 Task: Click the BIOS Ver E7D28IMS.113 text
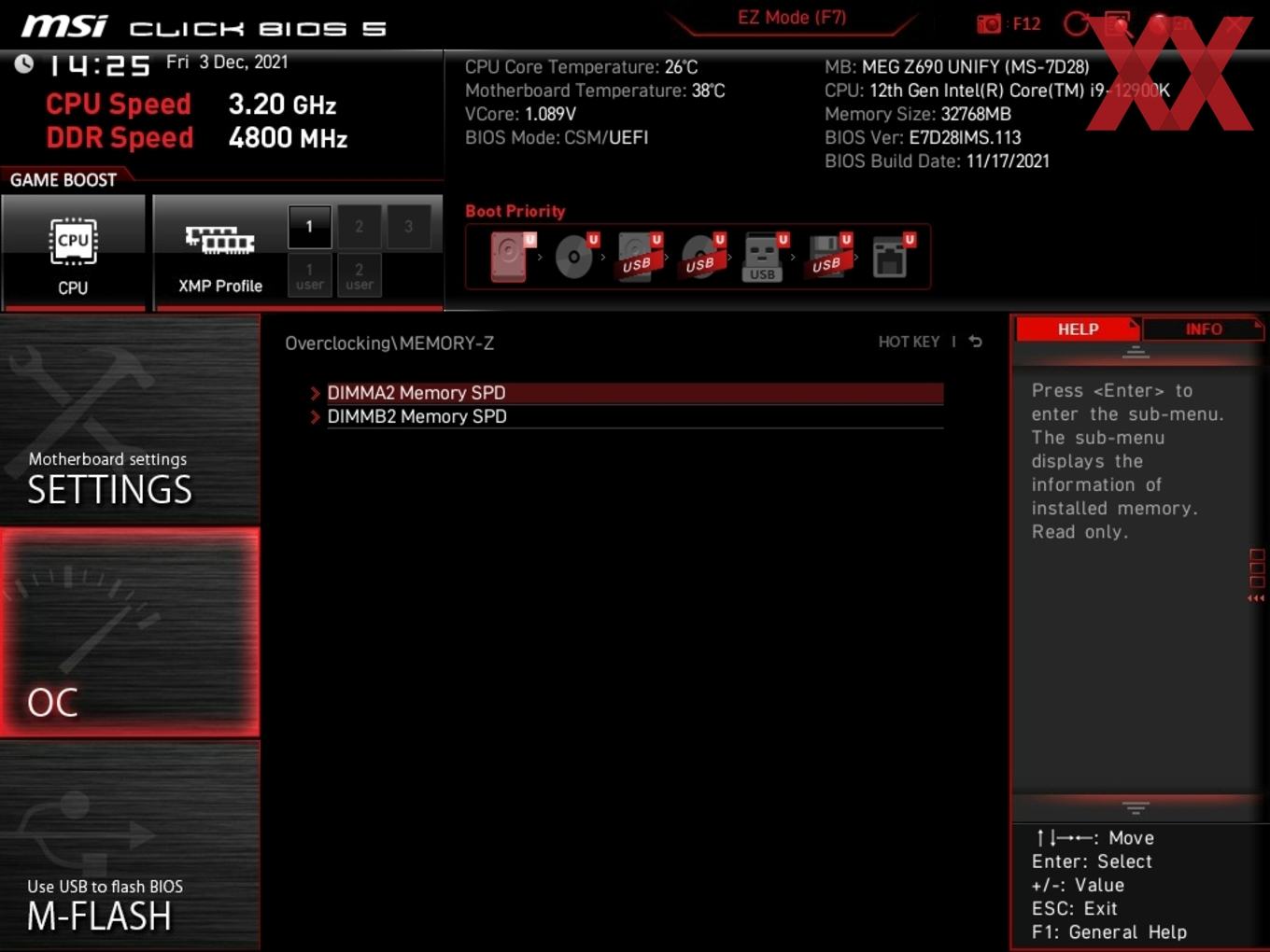923,137
